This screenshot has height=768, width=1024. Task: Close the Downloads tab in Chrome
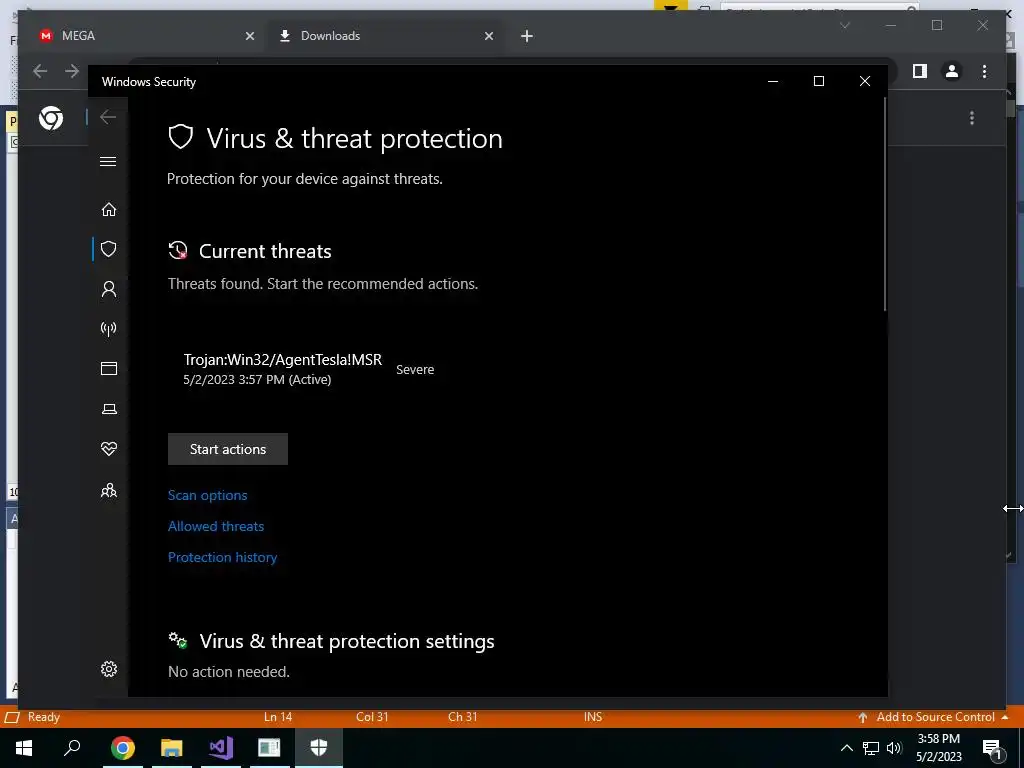click(x=488, y=36)
